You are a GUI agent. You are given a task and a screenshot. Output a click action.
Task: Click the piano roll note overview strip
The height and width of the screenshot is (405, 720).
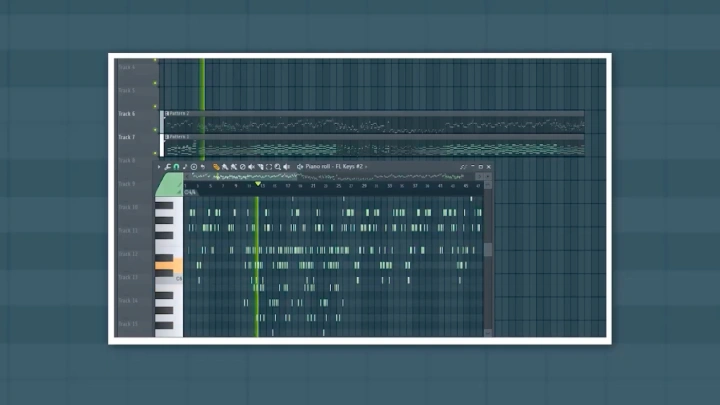tap(330, 176)
